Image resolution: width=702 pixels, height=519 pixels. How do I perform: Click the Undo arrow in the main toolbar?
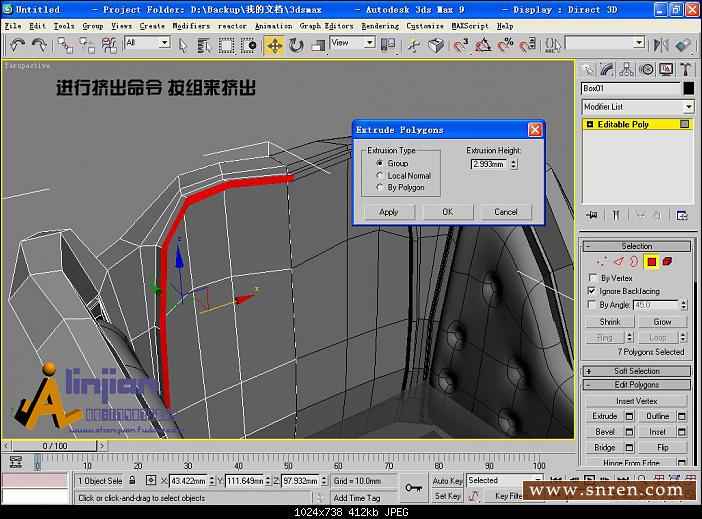click(x=17, y=45)
